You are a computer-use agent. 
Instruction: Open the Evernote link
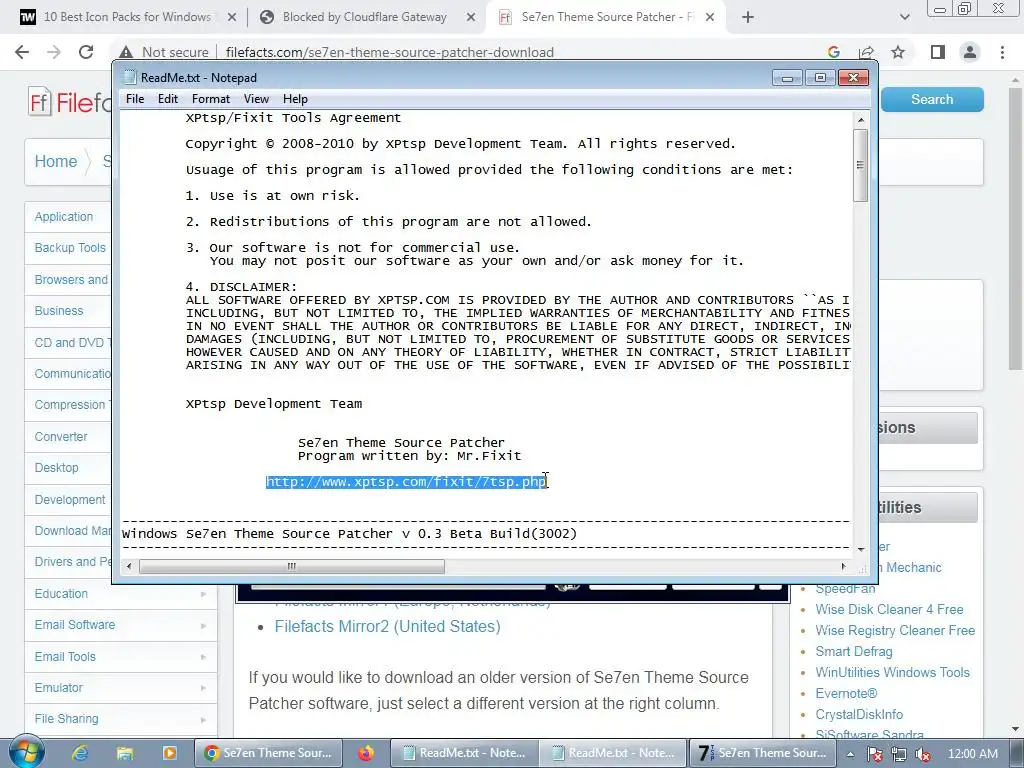tap(846, 693)
